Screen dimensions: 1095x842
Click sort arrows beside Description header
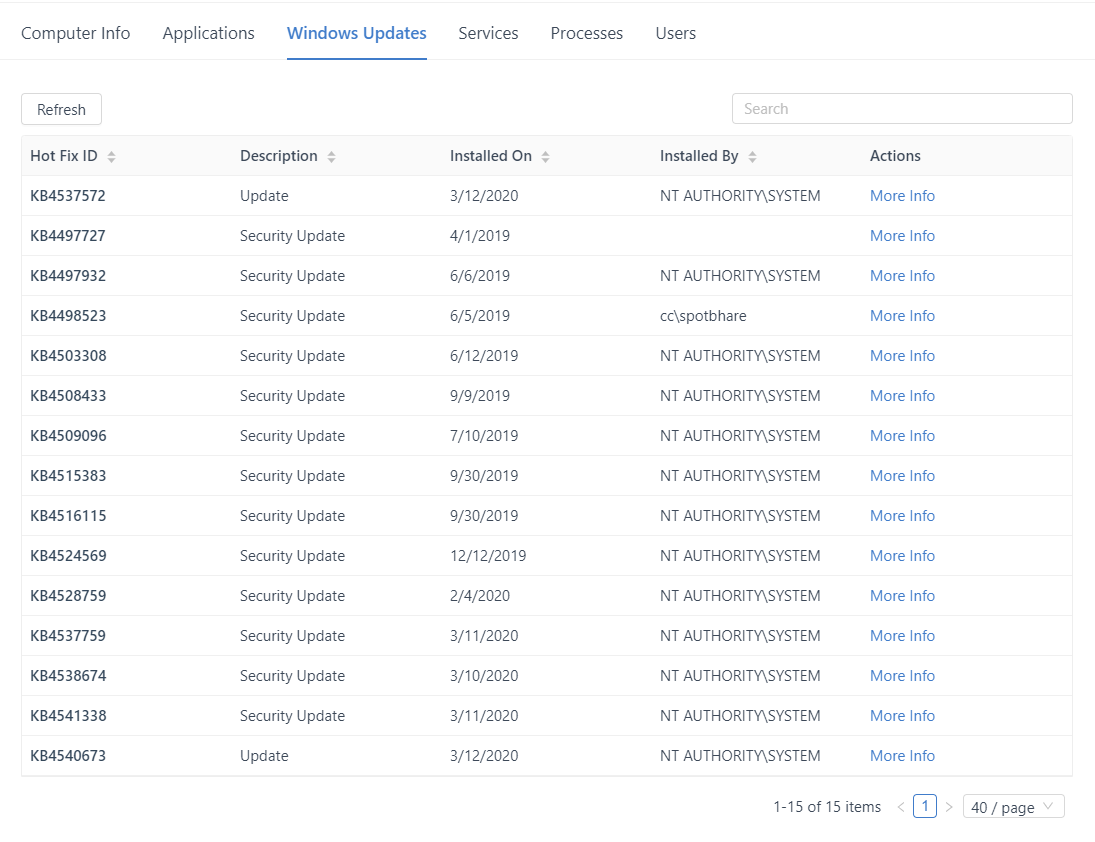tap(331, 157)
